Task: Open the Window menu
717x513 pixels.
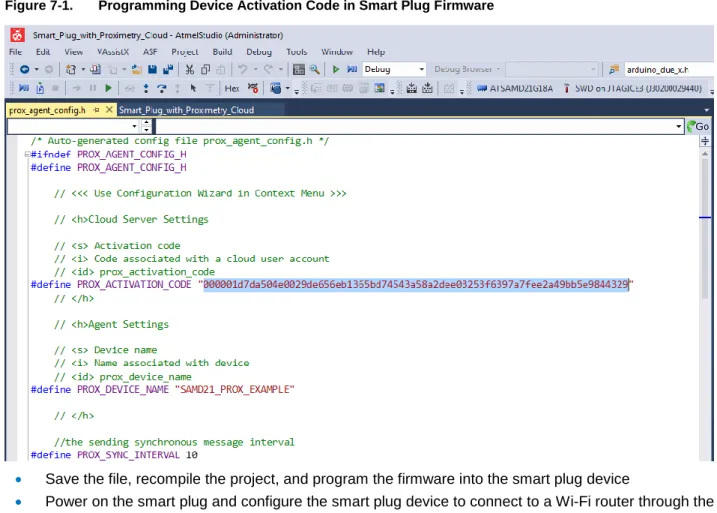Action: coord(337,52)
